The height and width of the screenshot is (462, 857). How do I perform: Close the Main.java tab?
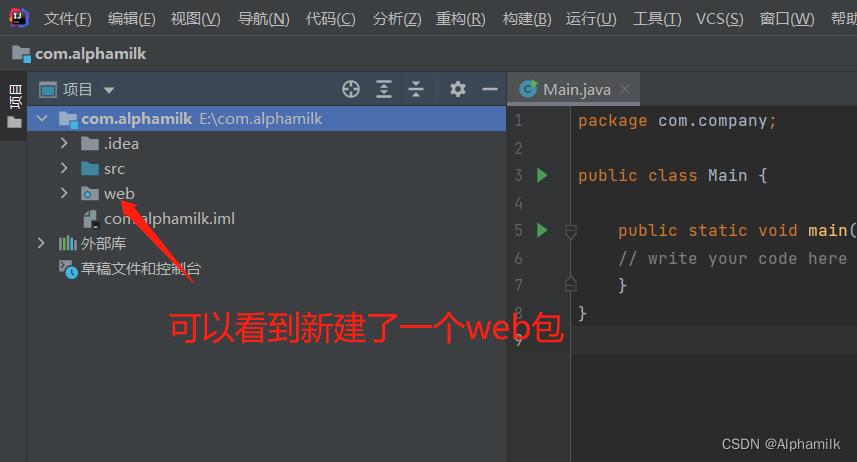coord(625,89)
